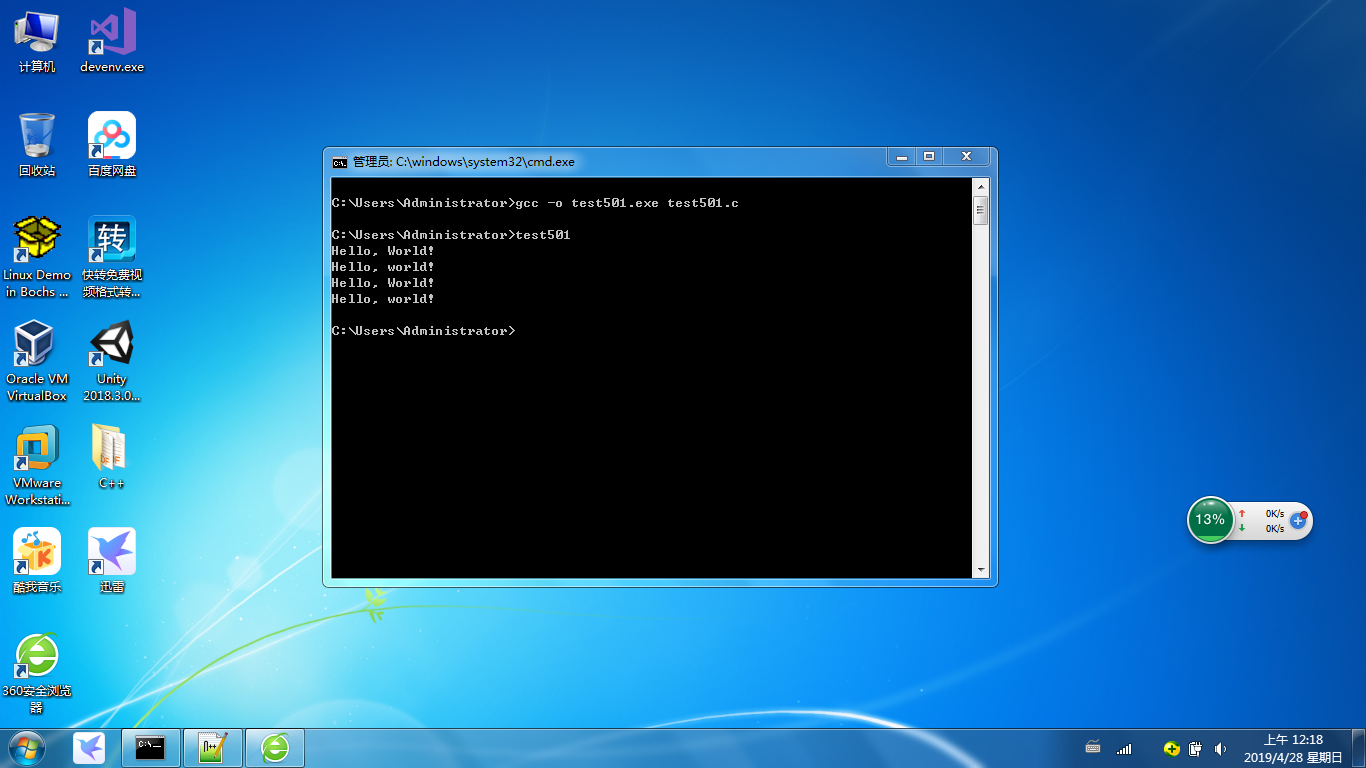1366x768 pixels.
Task: Click the cmd window title bar icon
Action: pyautogui.click(x=340, y=161)
